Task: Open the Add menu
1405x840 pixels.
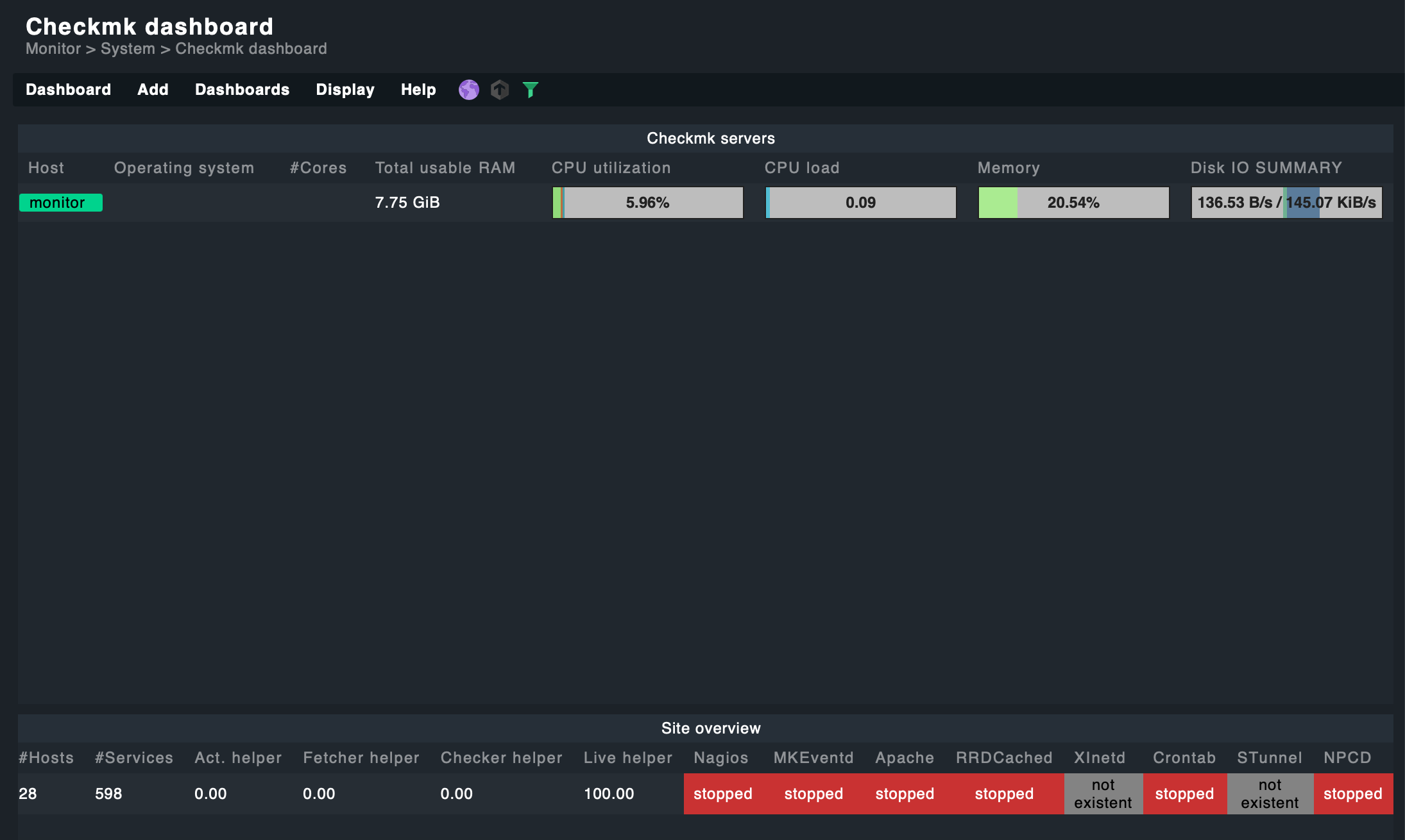Action: 153,90
